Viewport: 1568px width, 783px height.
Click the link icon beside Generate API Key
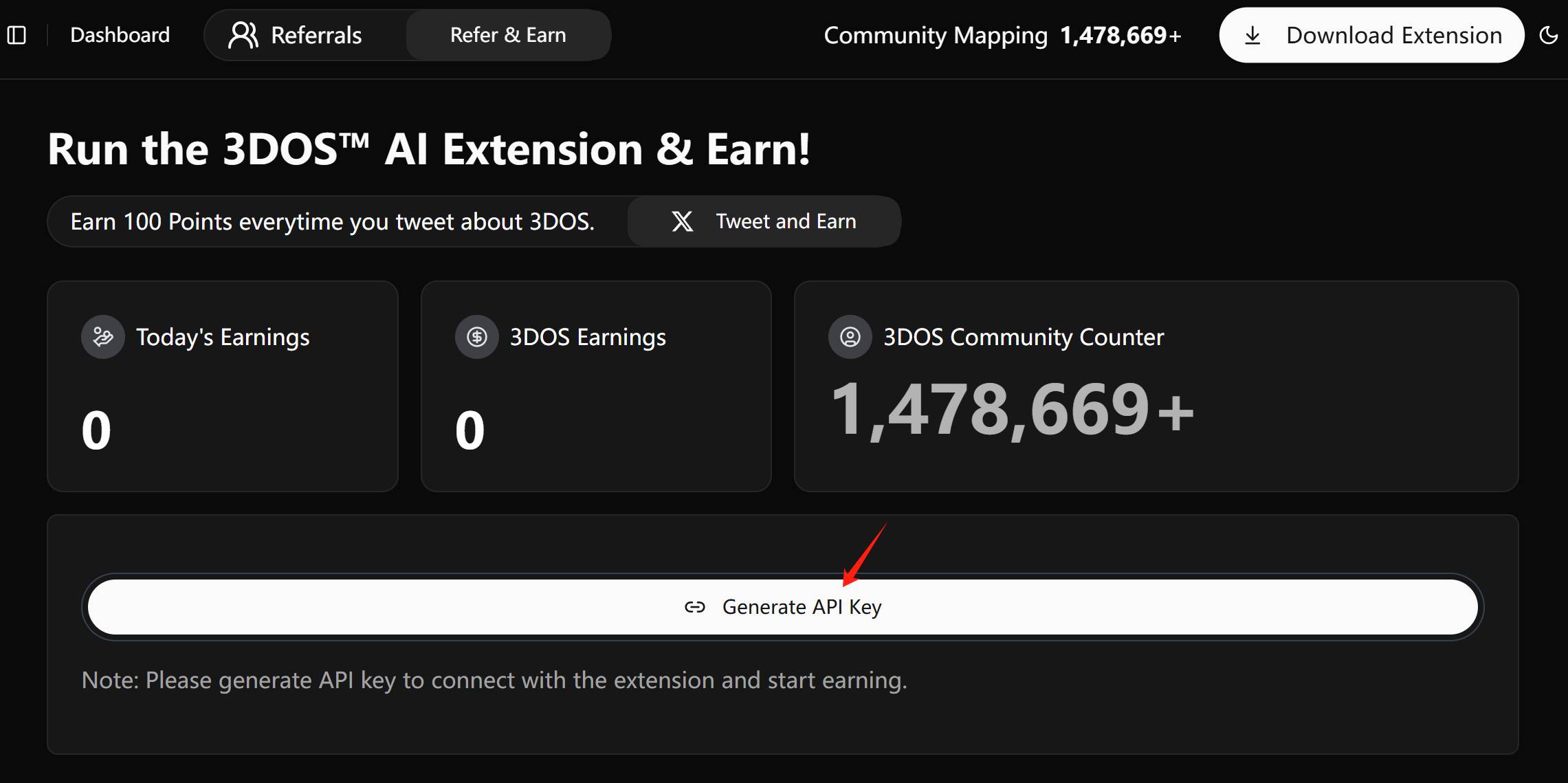pos(695,607)
